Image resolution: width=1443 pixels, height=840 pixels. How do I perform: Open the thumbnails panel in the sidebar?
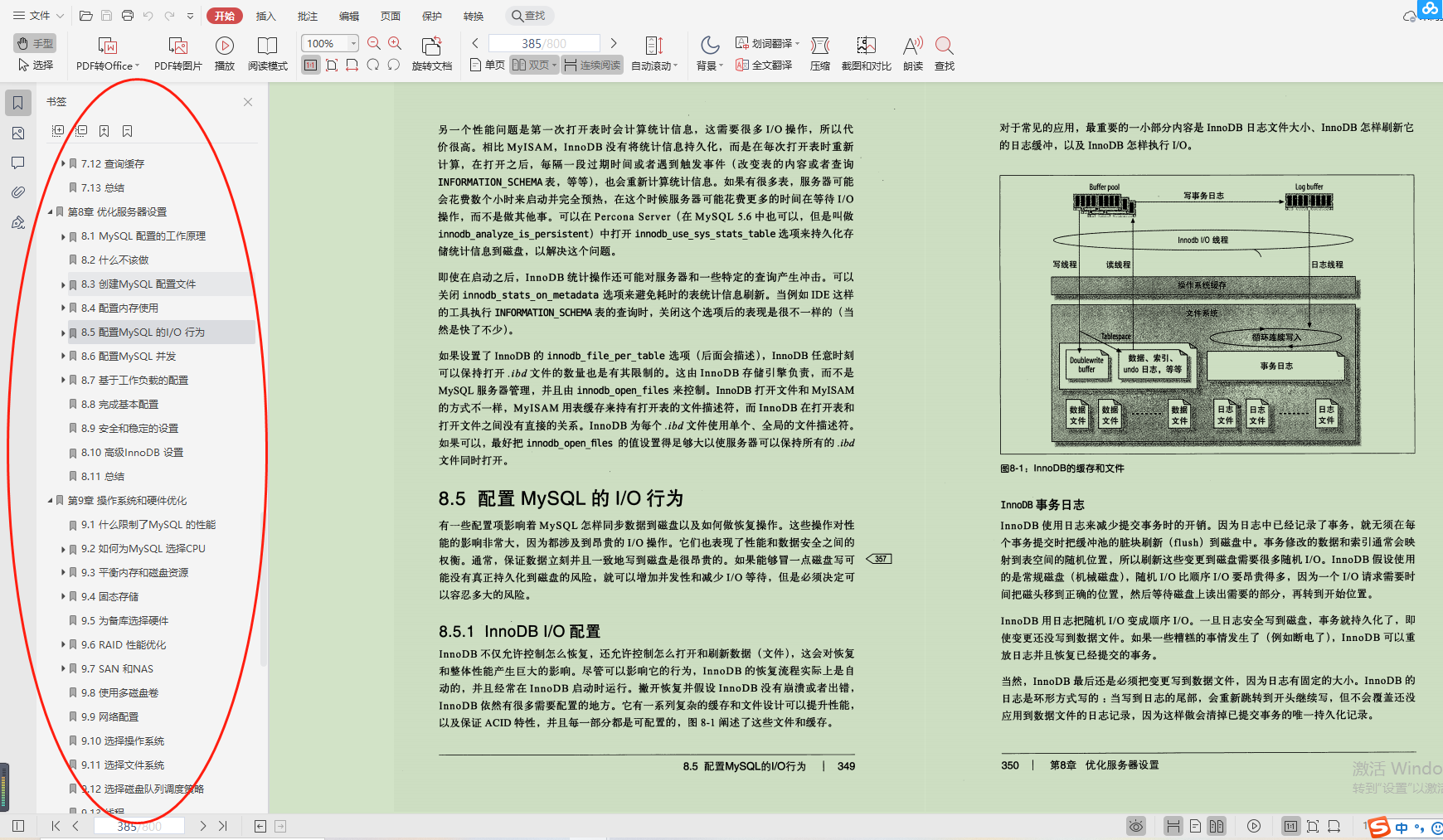(18, 133)
